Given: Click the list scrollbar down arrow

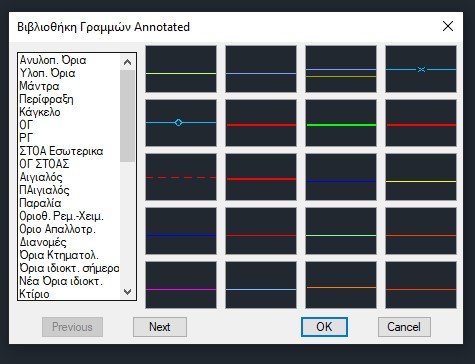Looking at the screenshot, I should pos(127,292).
